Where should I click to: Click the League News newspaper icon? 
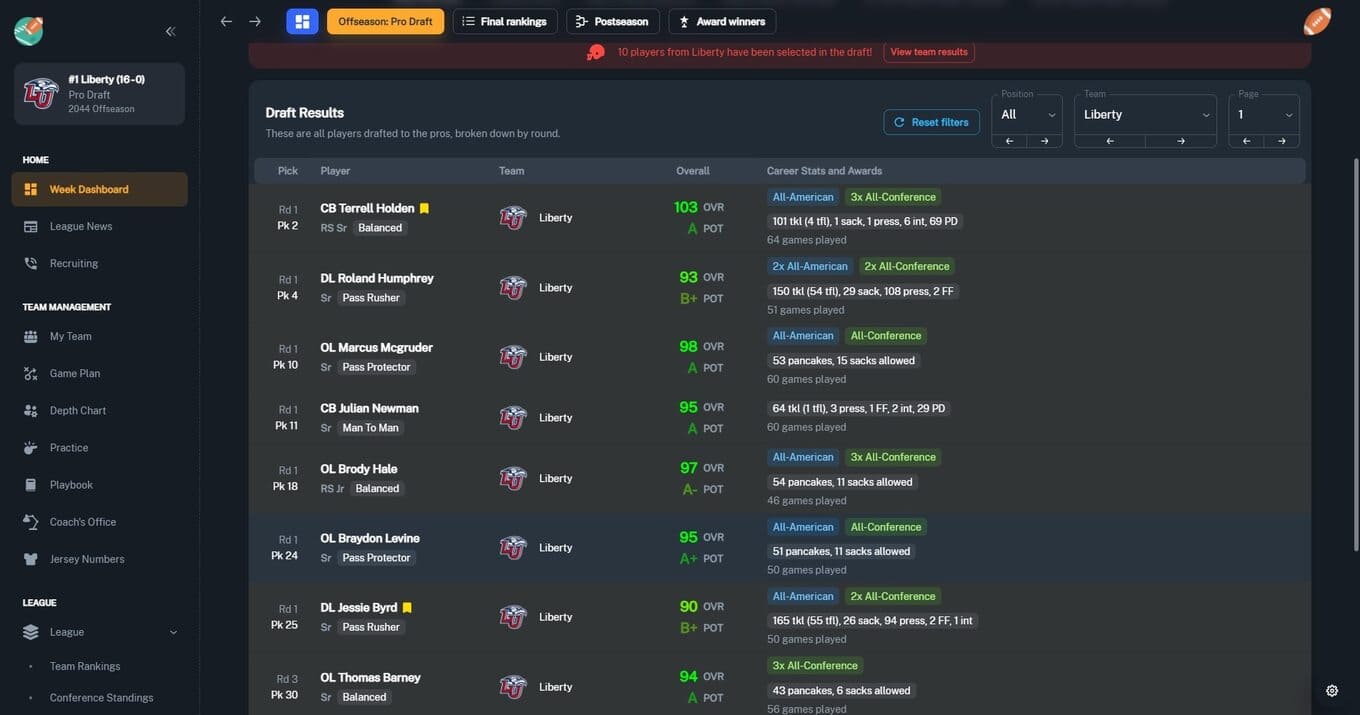[31, 226]
